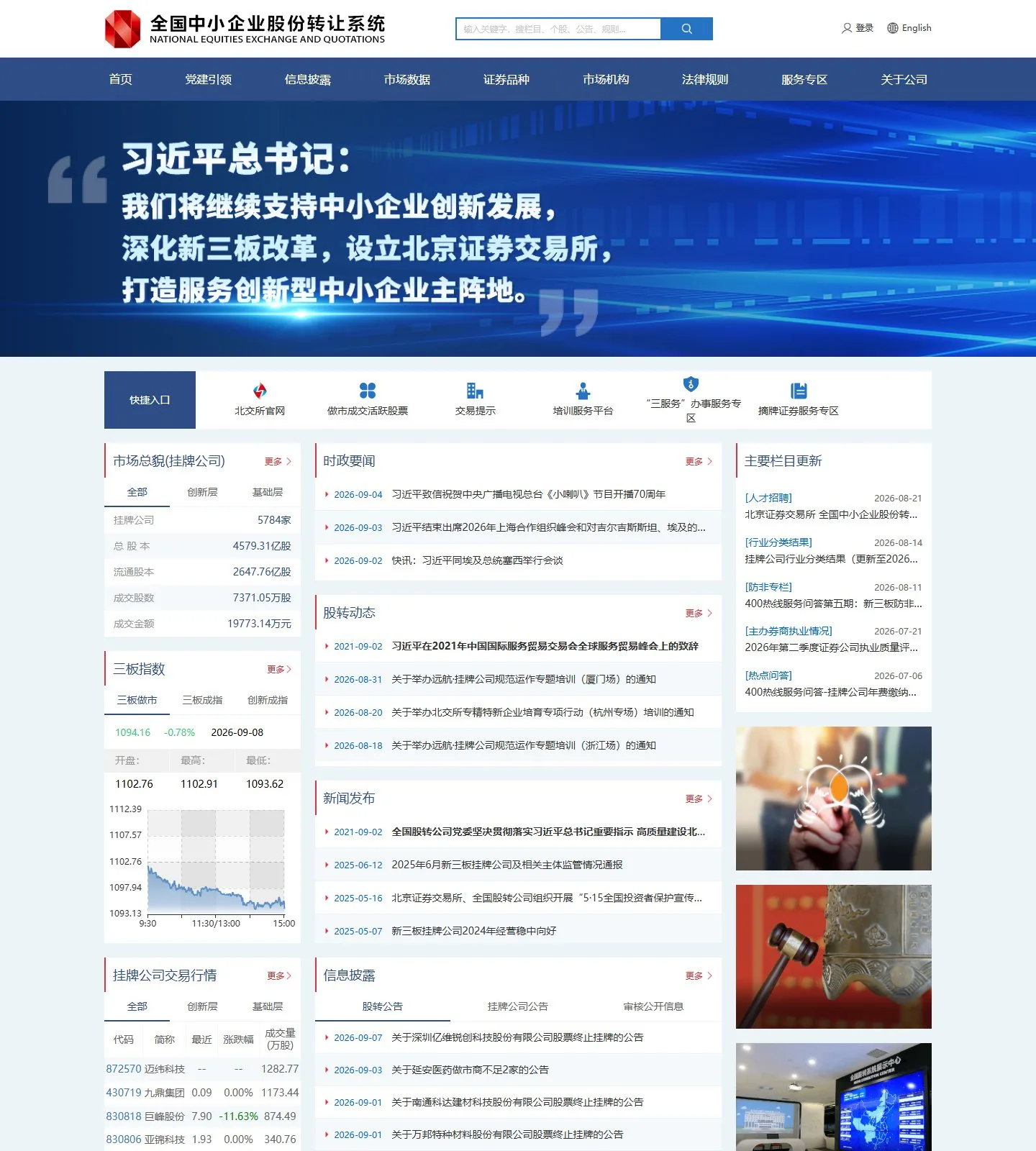The height and width of the screenshot is (1151, 1036).
Task: Open the 培训服务平台 icon
Action: pyautogui.click(x=583, y=391)
